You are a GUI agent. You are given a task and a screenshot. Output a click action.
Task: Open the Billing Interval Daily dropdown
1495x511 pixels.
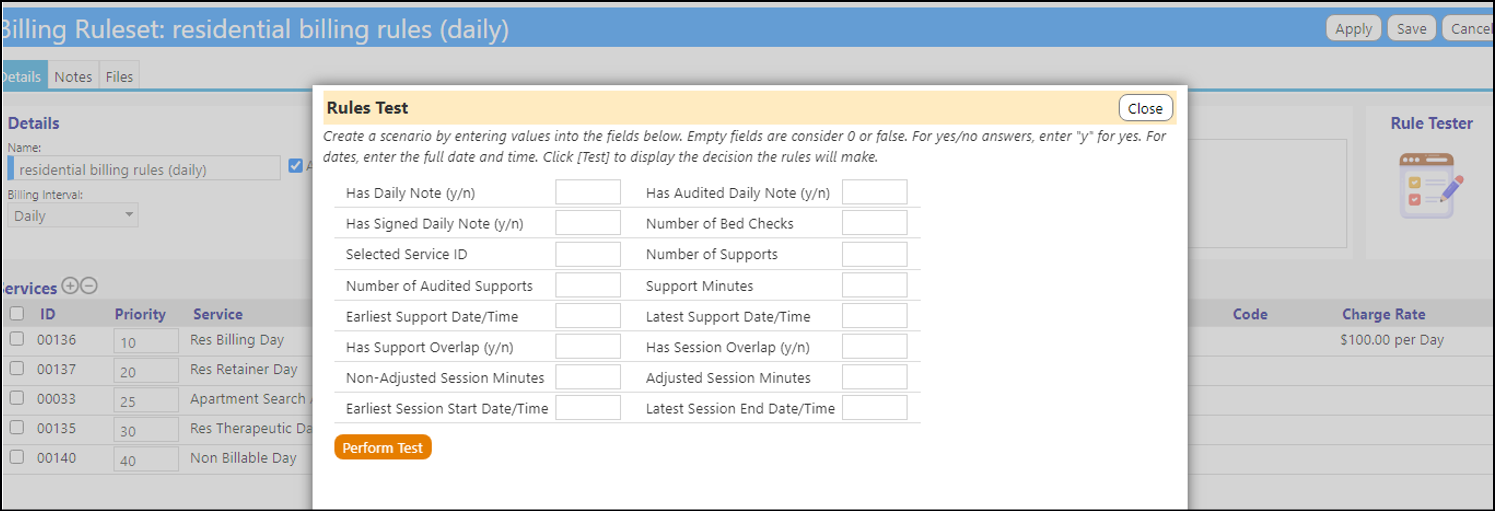(x=73, y=216)
